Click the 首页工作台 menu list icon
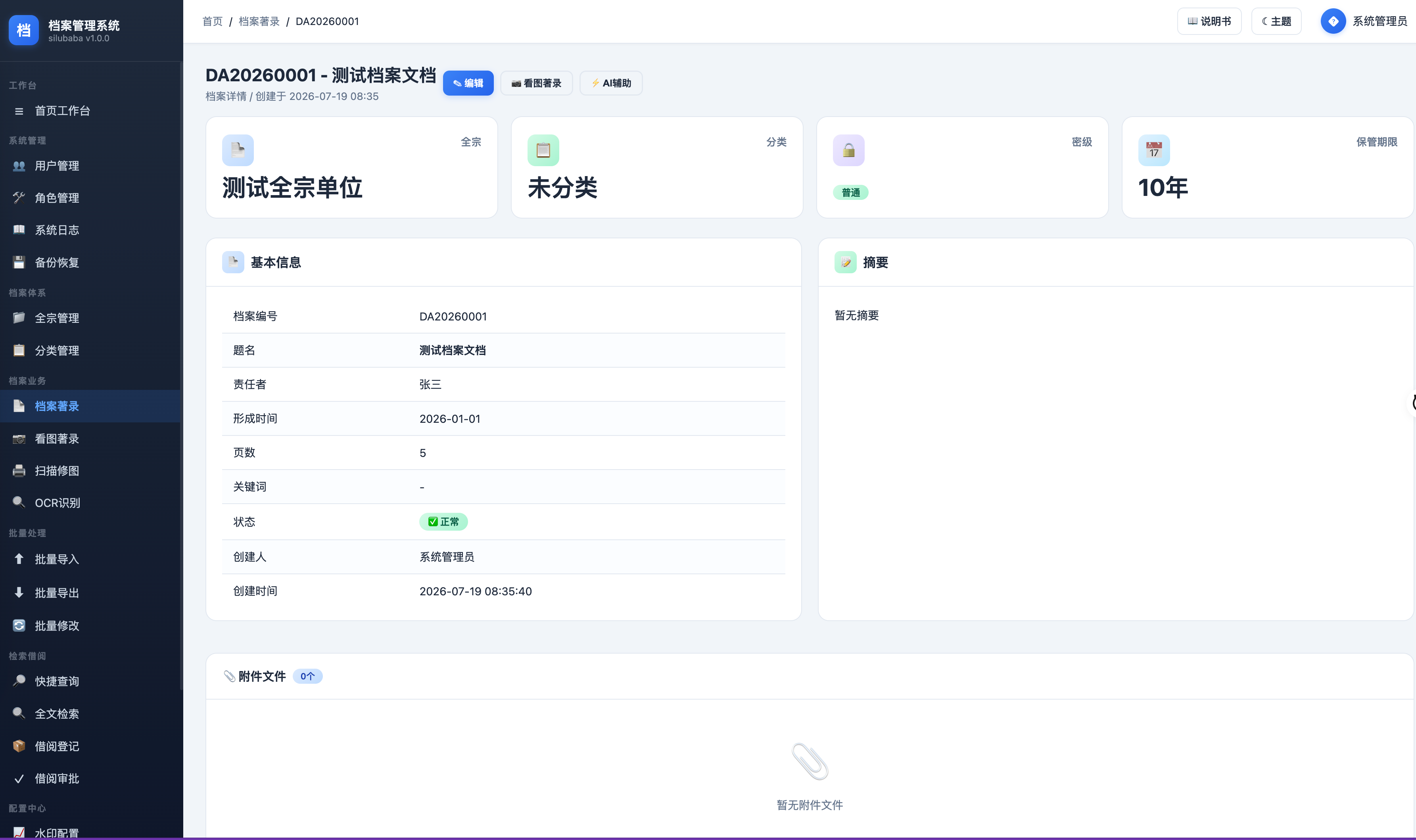Screen dimensions: 1416x840 click(19, 111)
